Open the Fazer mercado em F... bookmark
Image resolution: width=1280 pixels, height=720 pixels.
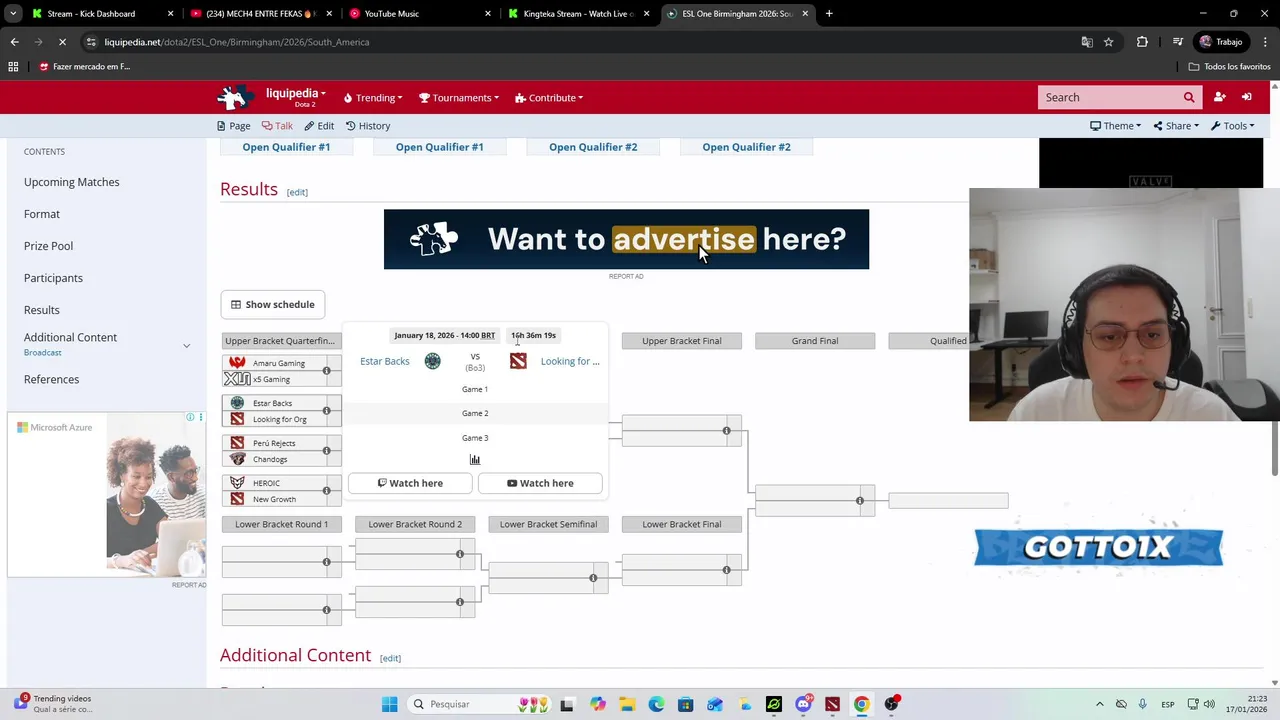84,67
